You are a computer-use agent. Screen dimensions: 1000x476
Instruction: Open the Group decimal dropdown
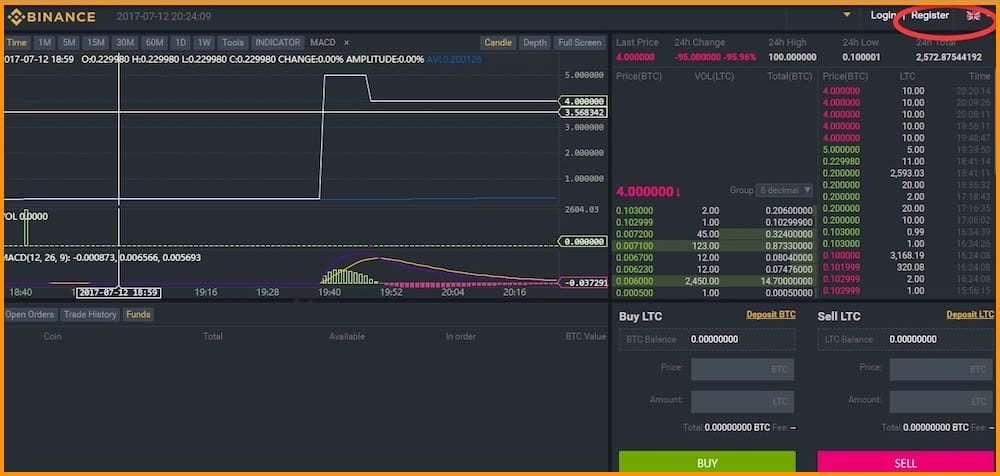coord(784,190)
